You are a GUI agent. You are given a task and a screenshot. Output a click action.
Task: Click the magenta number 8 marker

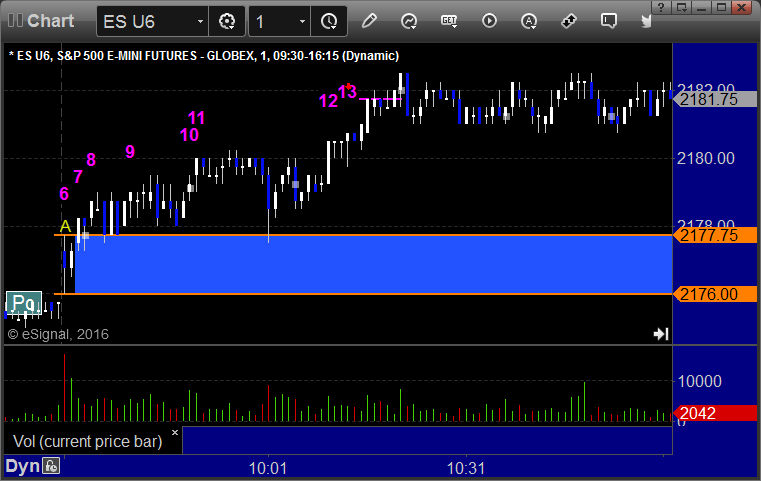(91, 160)
